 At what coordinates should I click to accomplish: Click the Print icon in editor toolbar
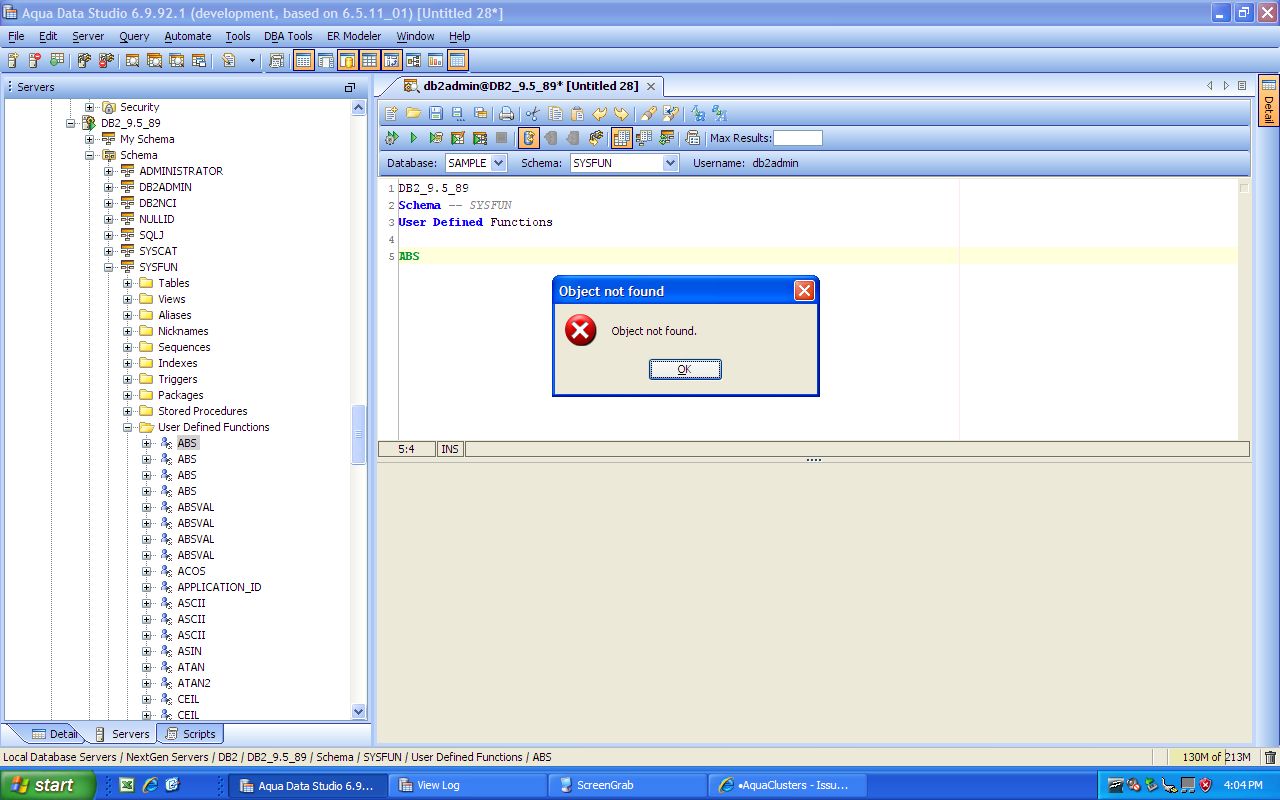(x=506, y=114)
